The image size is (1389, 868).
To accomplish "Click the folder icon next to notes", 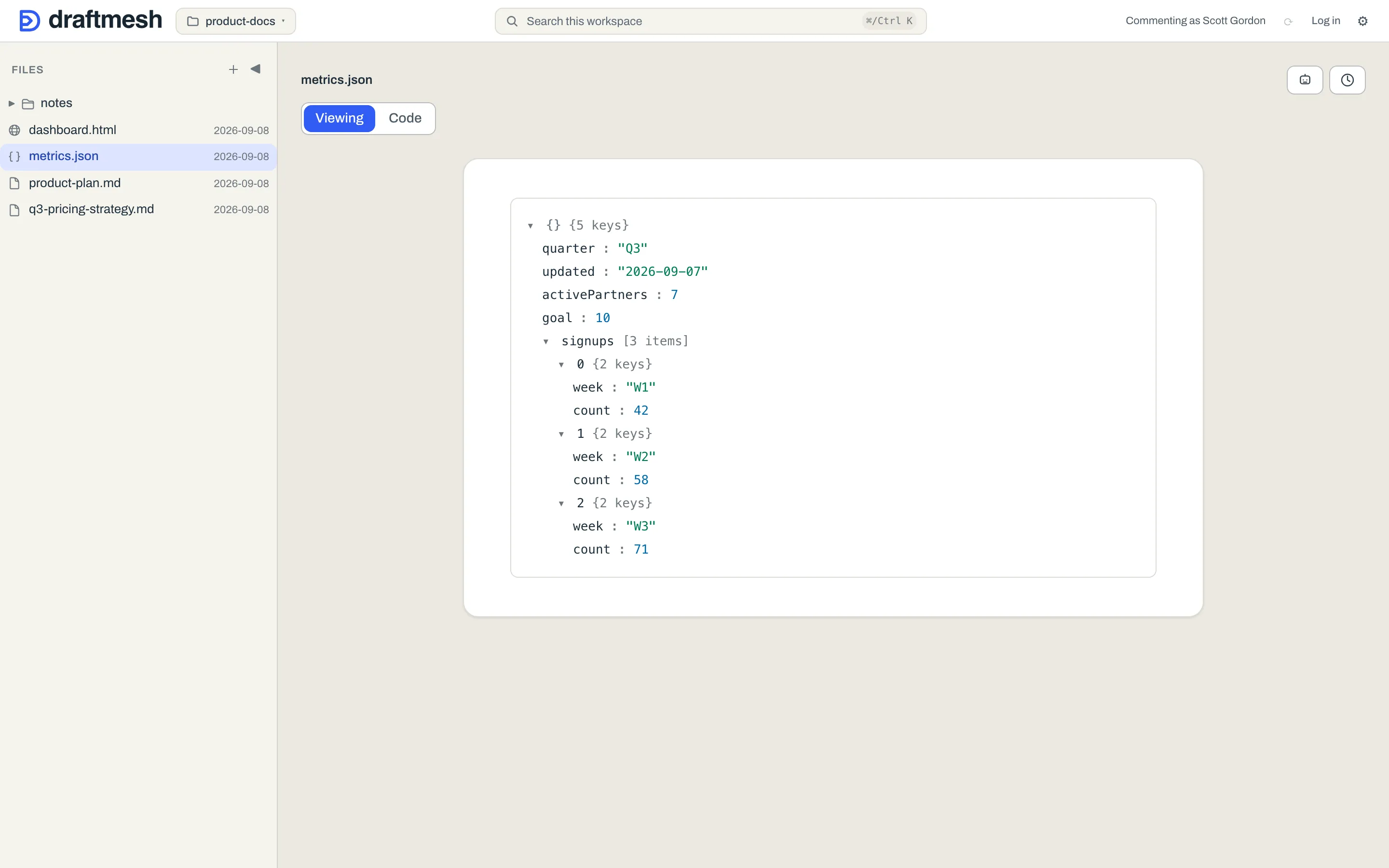I will 27,104.
